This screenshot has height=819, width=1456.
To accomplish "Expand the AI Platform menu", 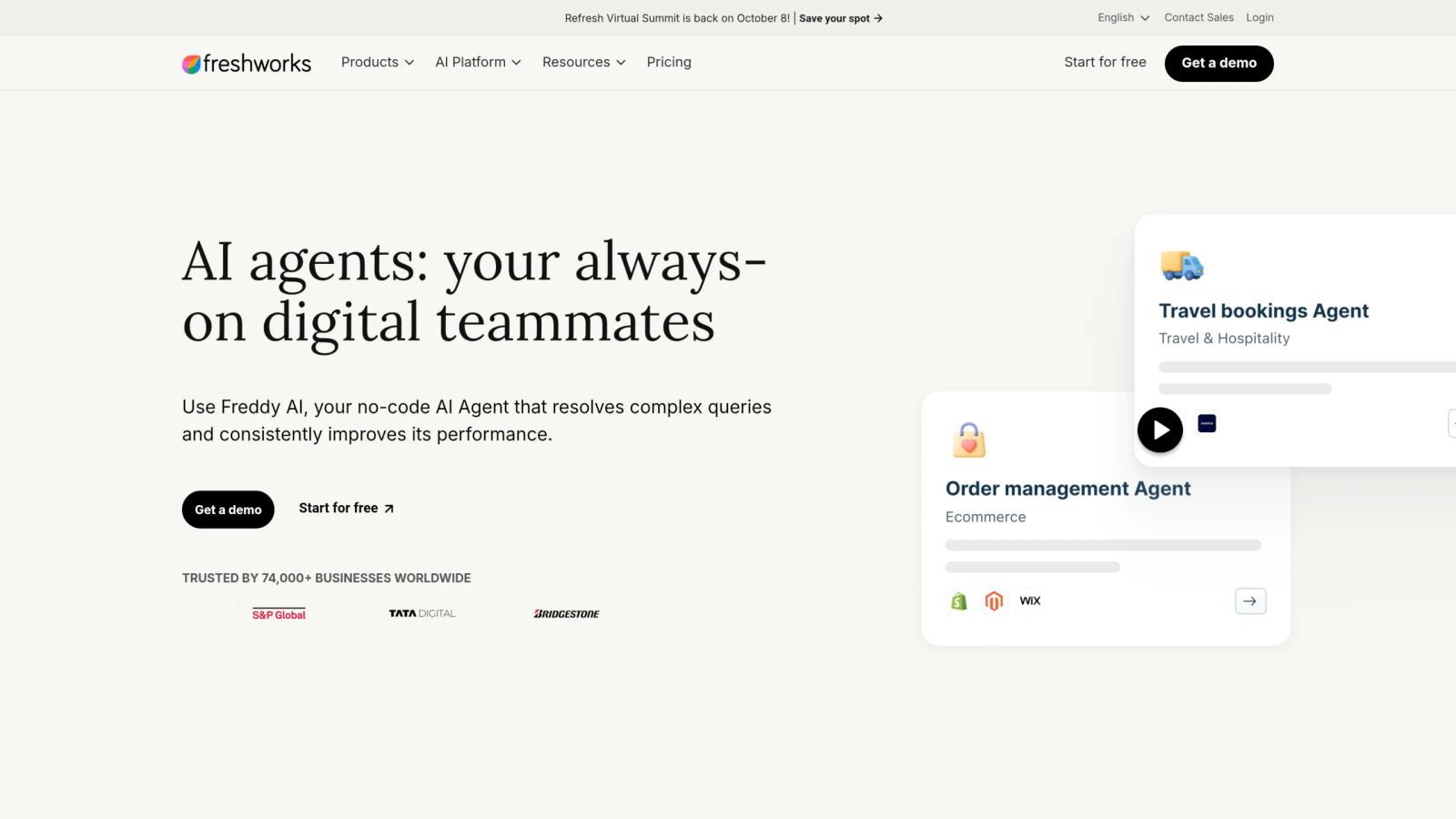I will (x=478, y=62).
